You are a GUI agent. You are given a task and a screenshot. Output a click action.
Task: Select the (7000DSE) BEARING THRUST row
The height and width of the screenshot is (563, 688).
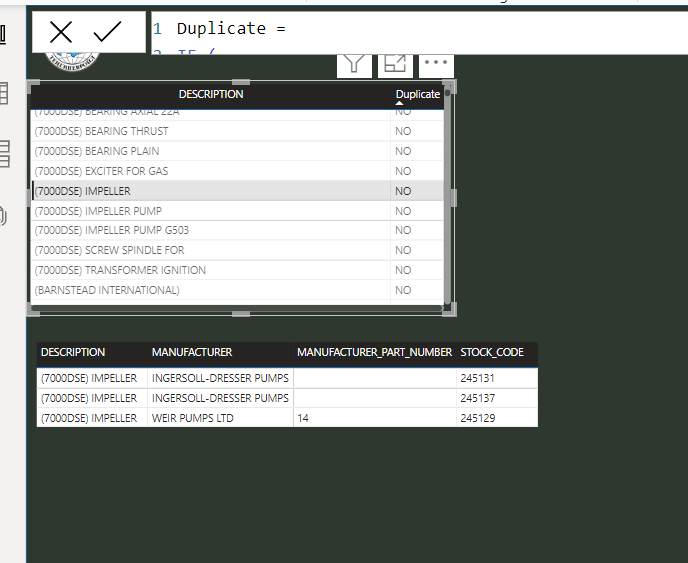coord(237,131)
